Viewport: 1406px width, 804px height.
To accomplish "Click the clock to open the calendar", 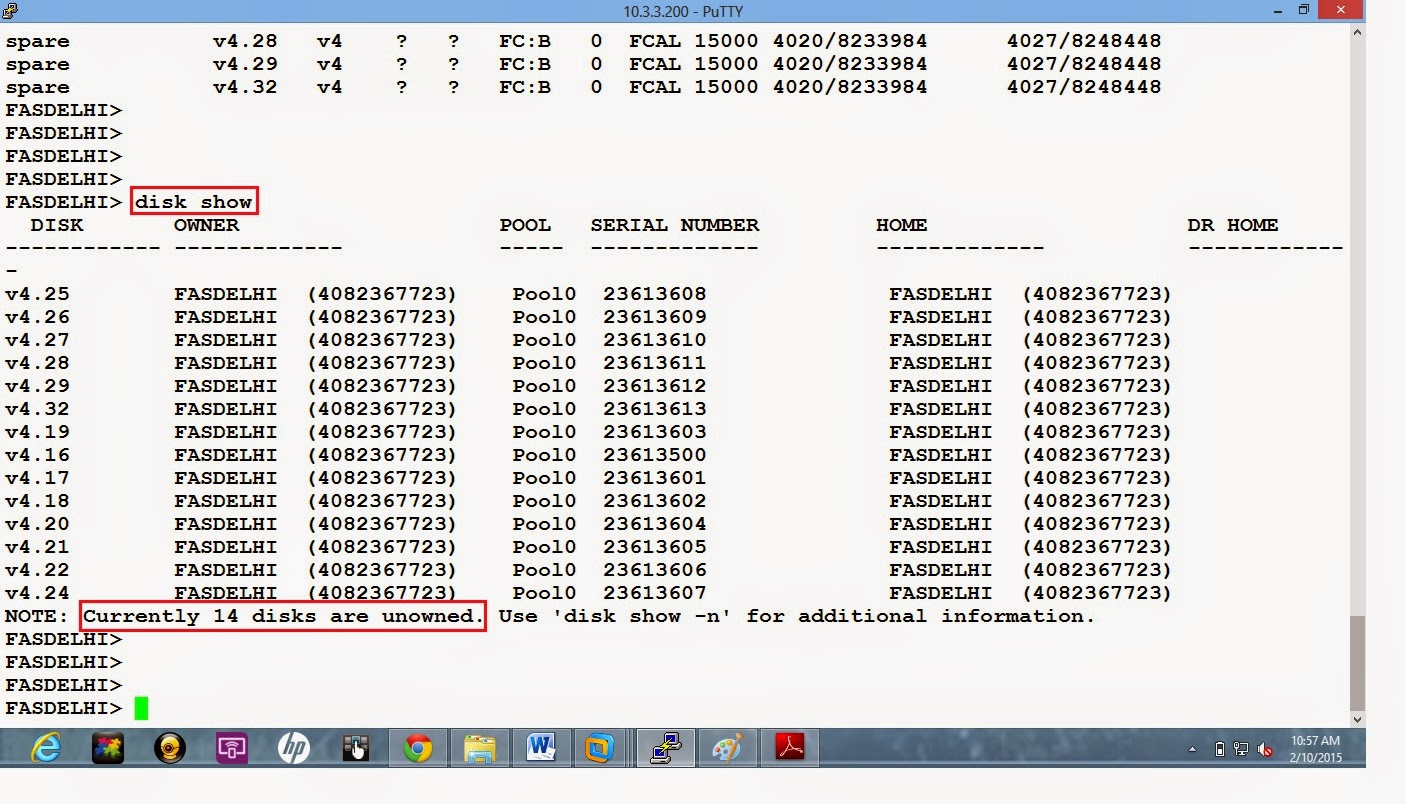I will click(1318, 747).
